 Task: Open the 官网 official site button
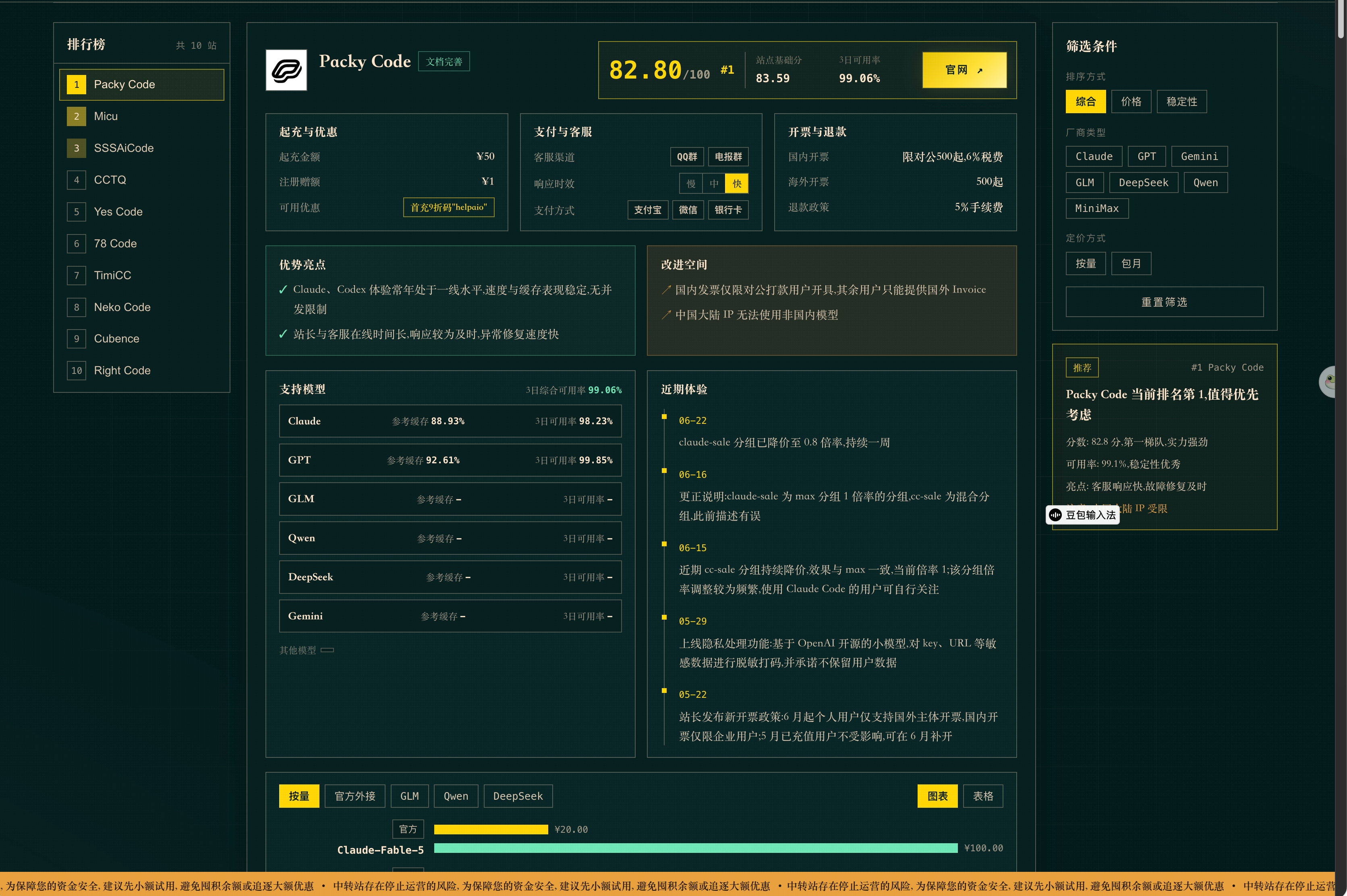click(964, 70)
